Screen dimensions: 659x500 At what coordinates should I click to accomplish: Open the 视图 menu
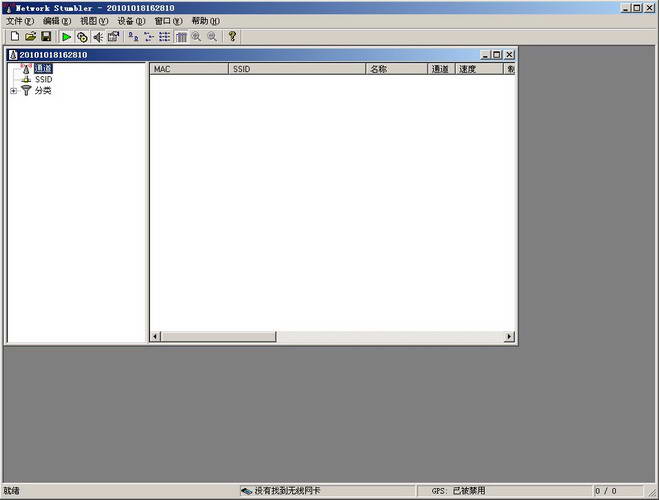tap(94, 21)
